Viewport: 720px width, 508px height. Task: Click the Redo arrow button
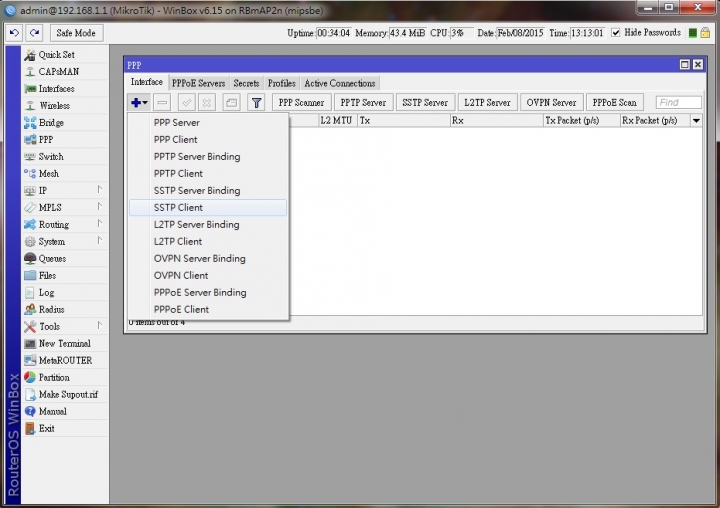[x=34, y=33]
